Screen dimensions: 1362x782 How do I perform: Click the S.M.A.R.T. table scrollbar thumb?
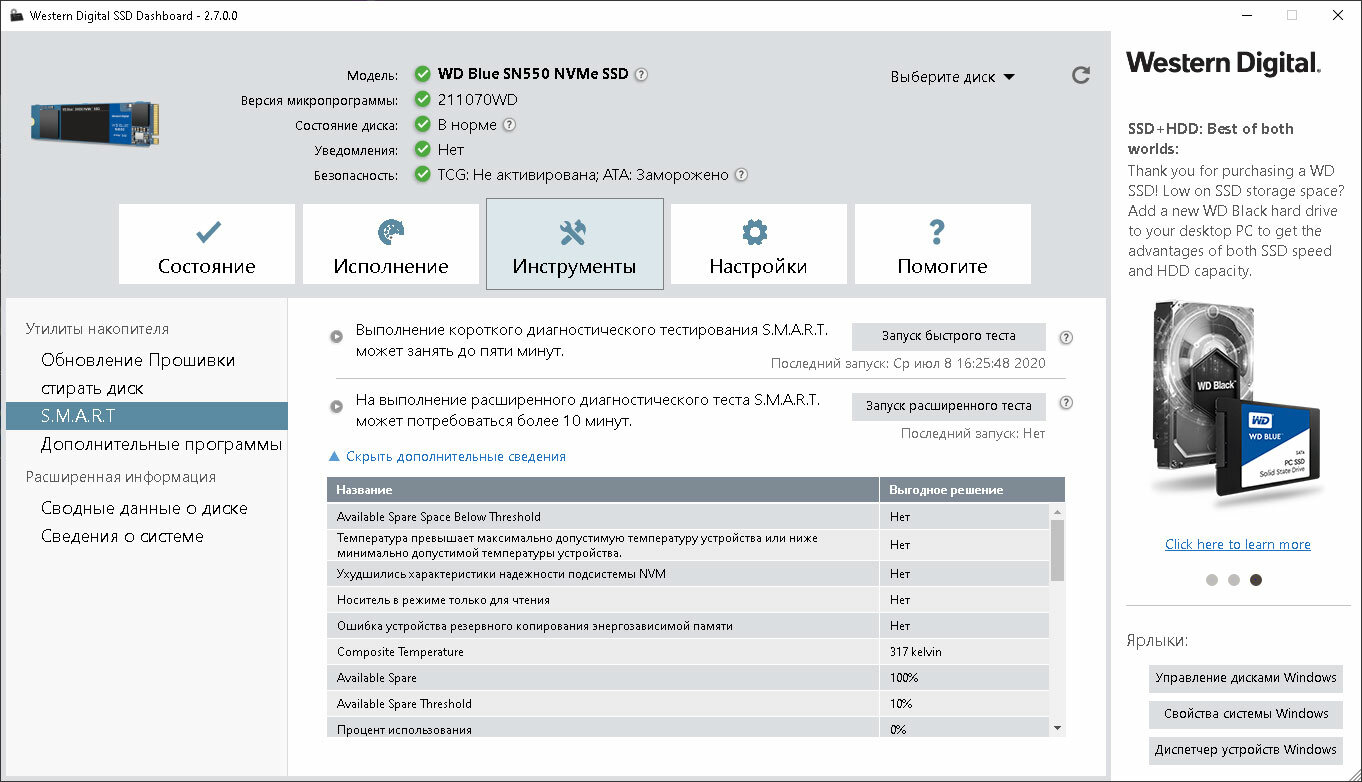tap(1057, 550)
